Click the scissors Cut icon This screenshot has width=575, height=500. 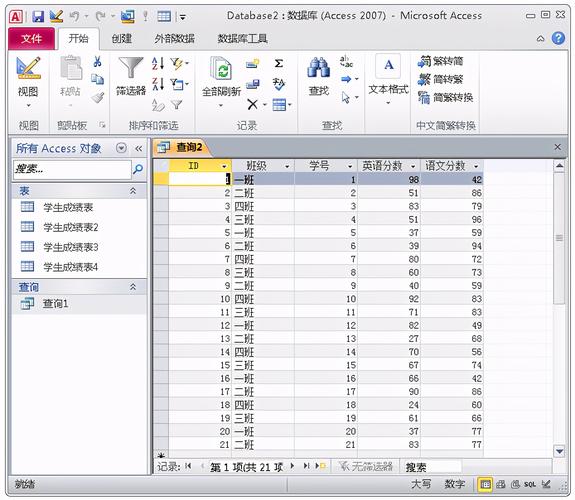pos(97,61)
